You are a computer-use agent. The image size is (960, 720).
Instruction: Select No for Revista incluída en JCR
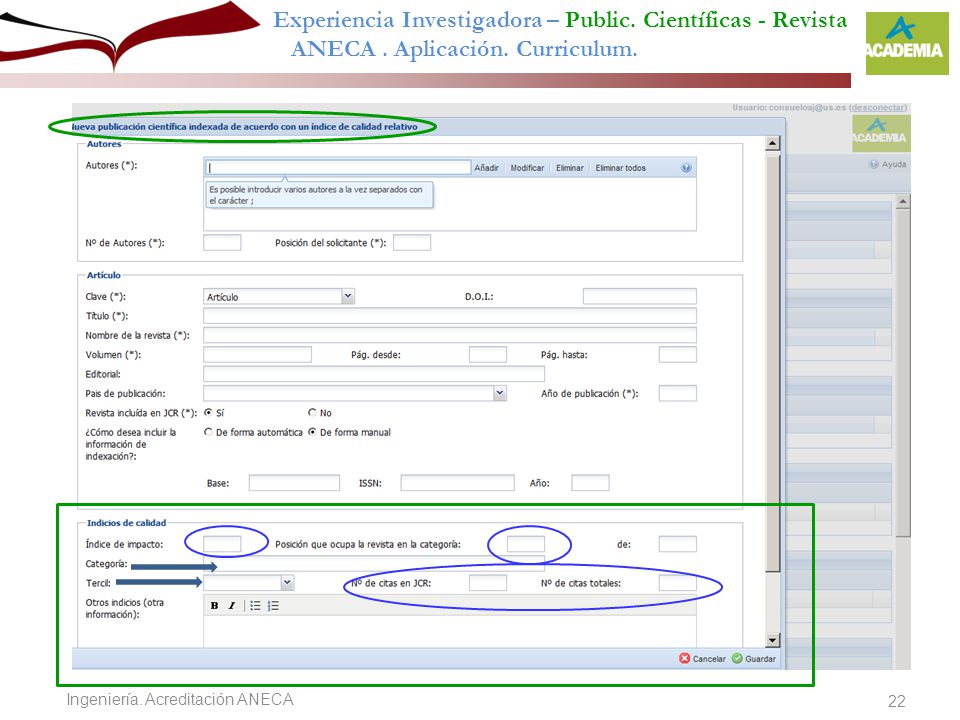click(312, 413)
